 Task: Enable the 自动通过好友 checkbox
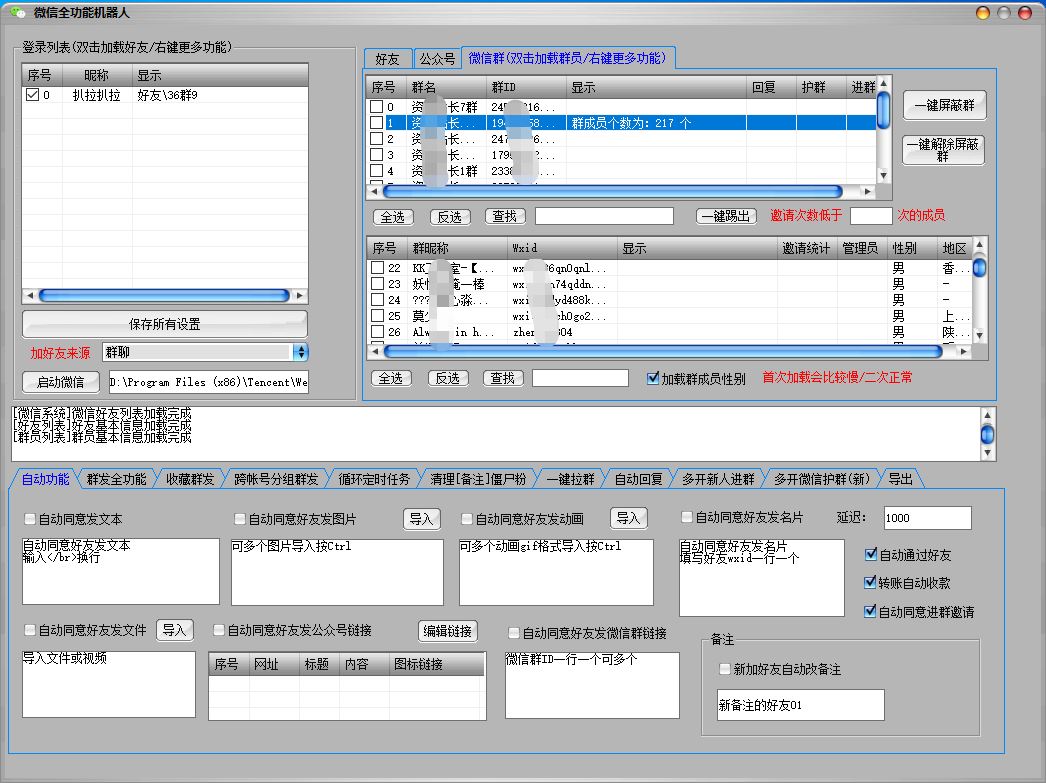point(870,555)
